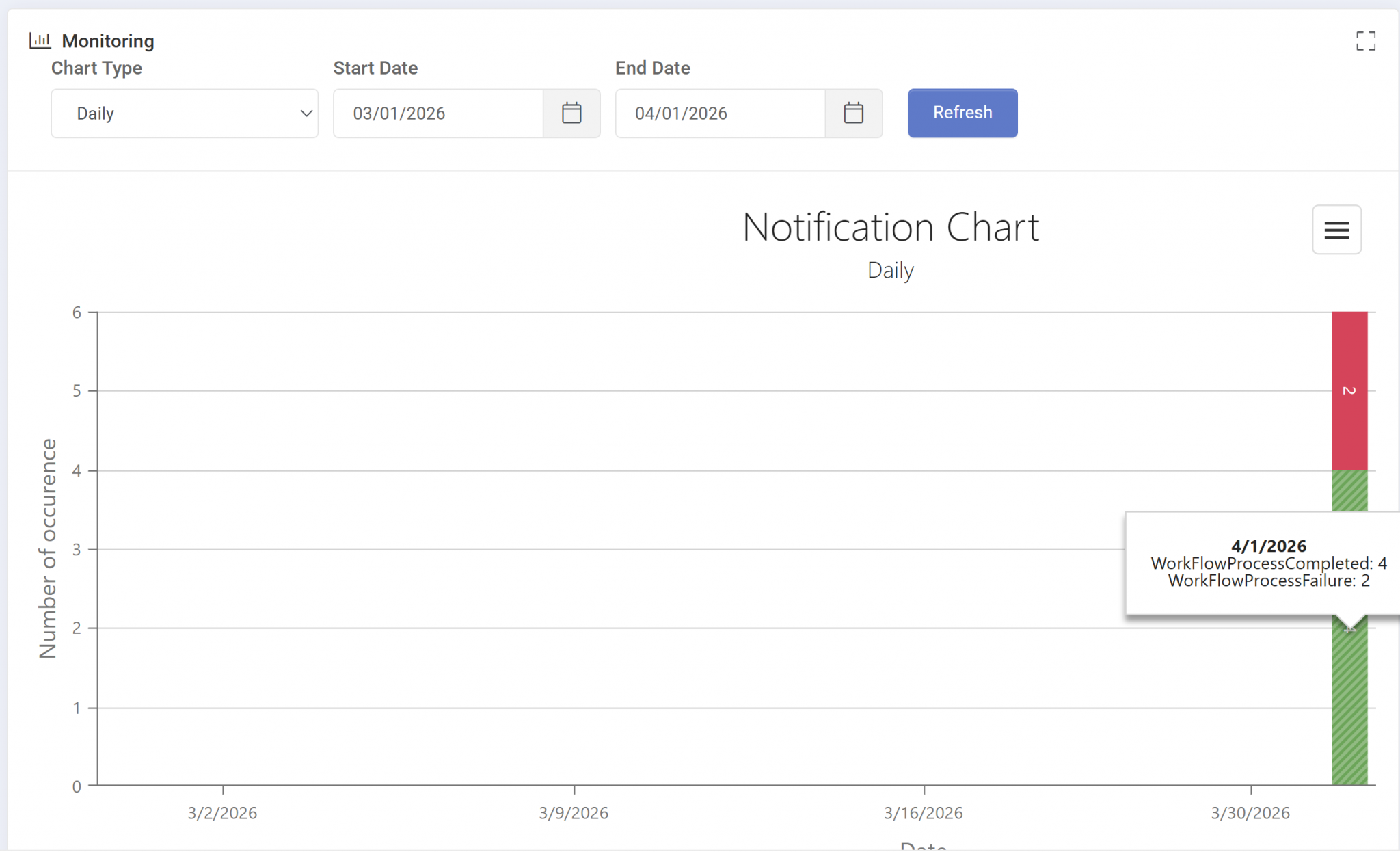
Task: Click the Start Date label
Action: click(375, 68)
